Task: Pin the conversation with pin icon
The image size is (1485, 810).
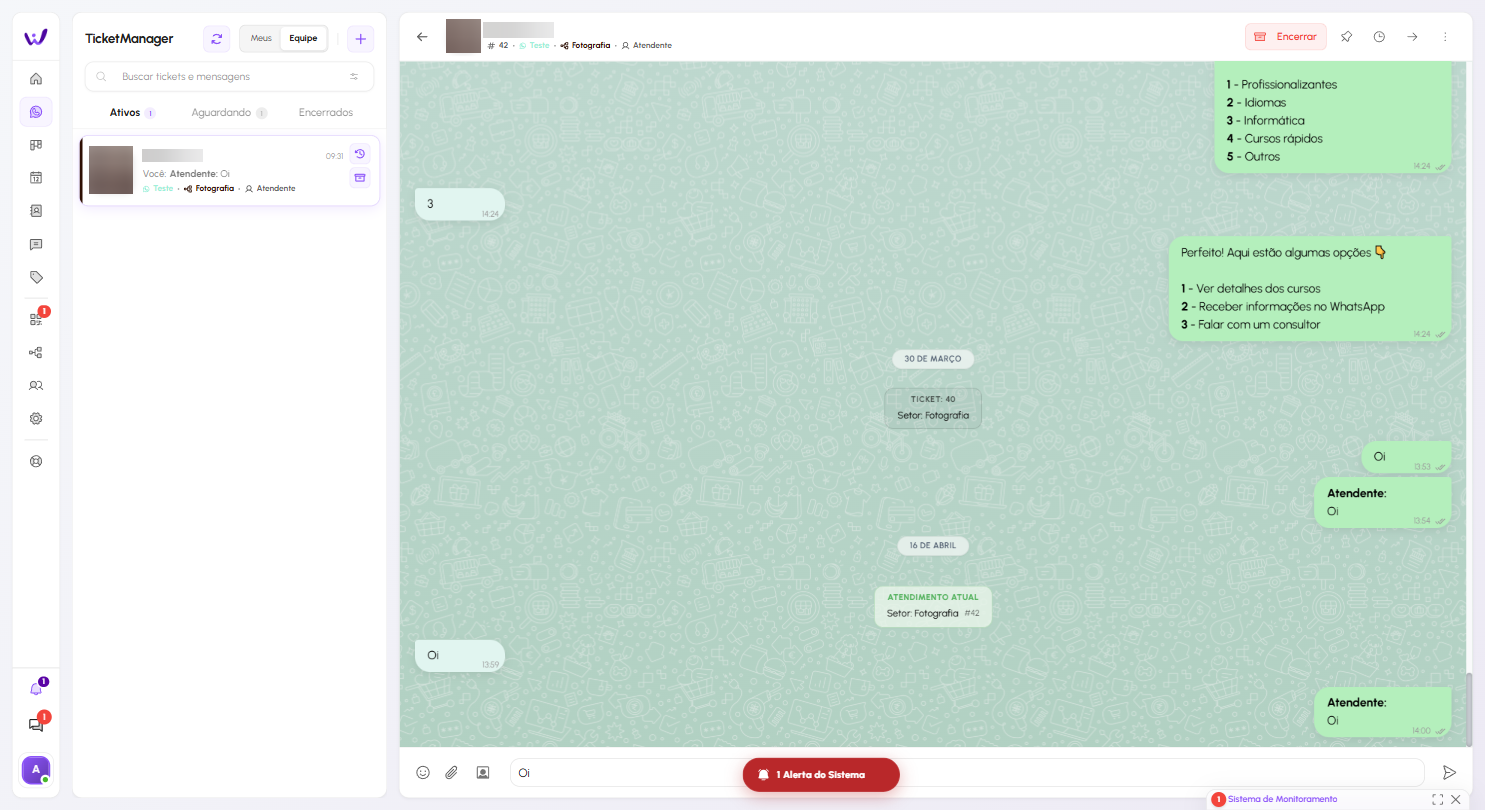Action: click(x=1346, y=37)
